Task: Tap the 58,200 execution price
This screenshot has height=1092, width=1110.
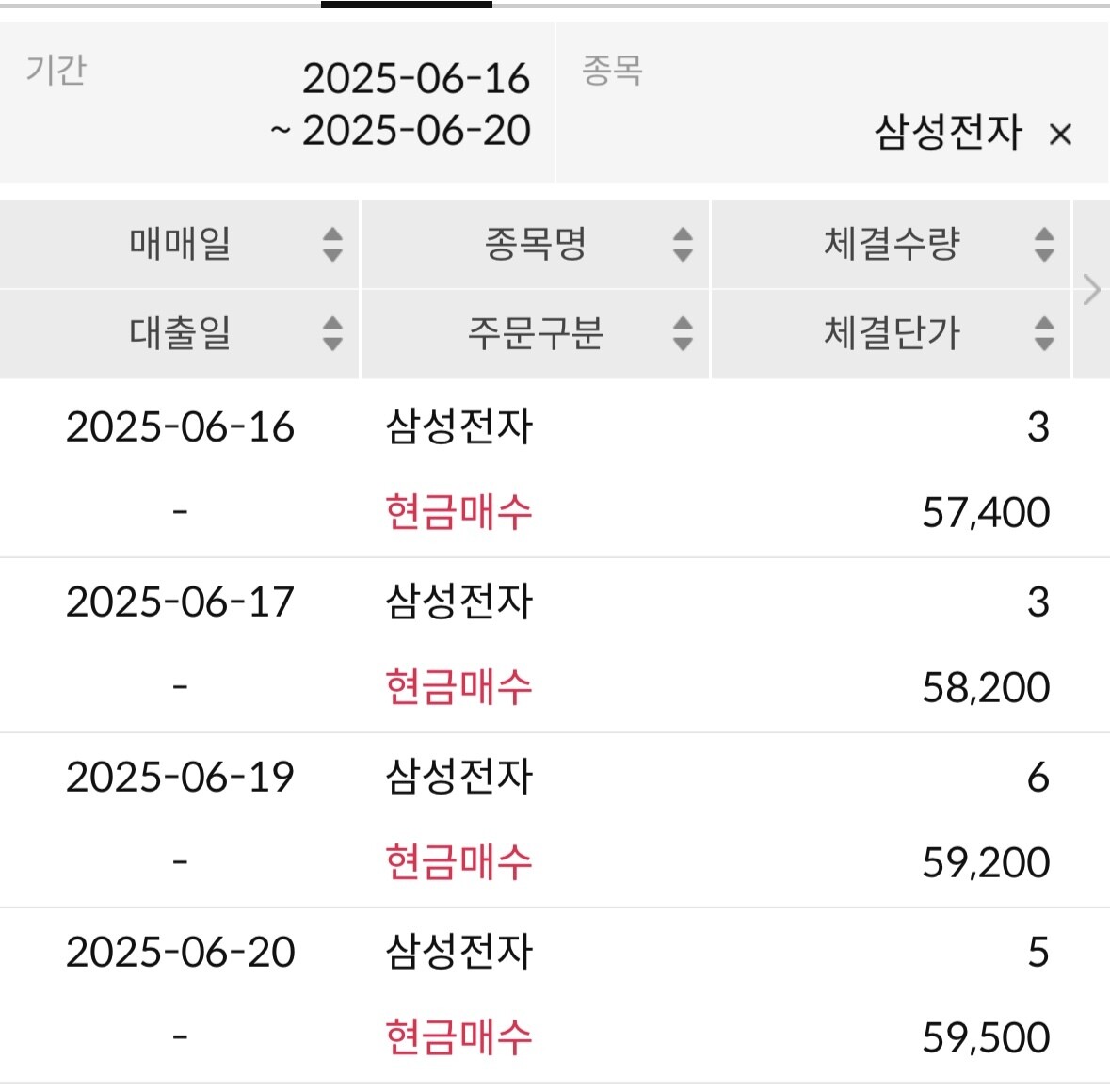Action: [x=986, y=687]
